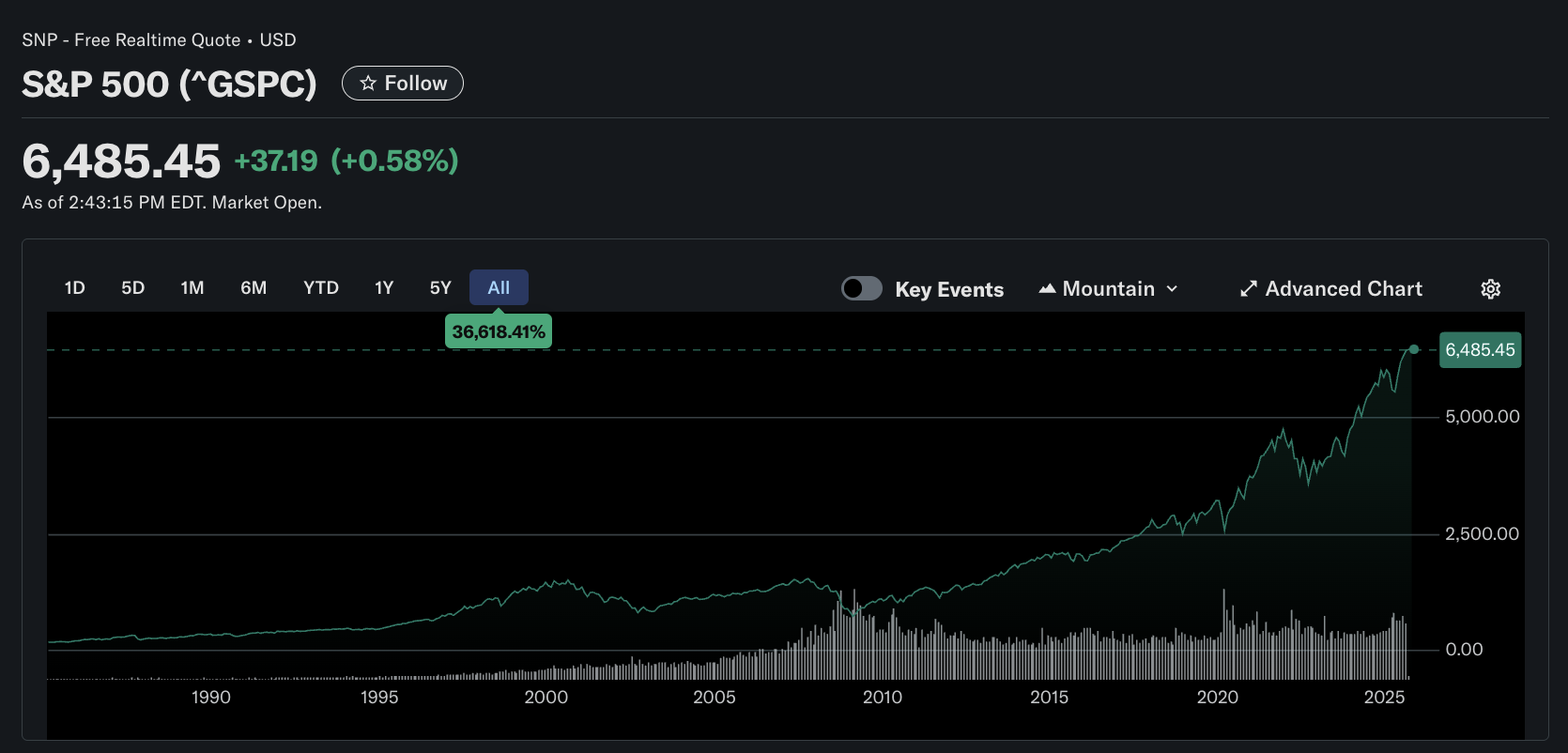
Task: Click the All time range tab
Action: click(x=499, y=288)
